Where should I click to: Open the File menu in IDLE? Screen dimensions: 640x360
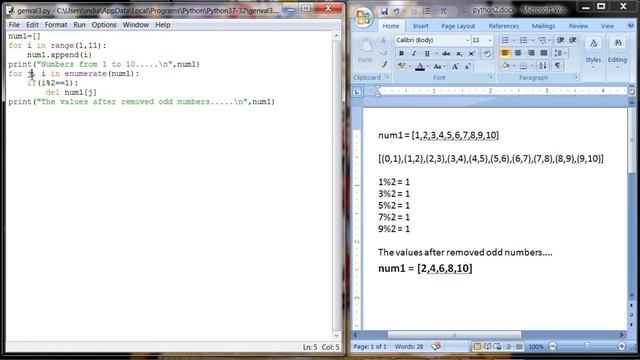14,25
